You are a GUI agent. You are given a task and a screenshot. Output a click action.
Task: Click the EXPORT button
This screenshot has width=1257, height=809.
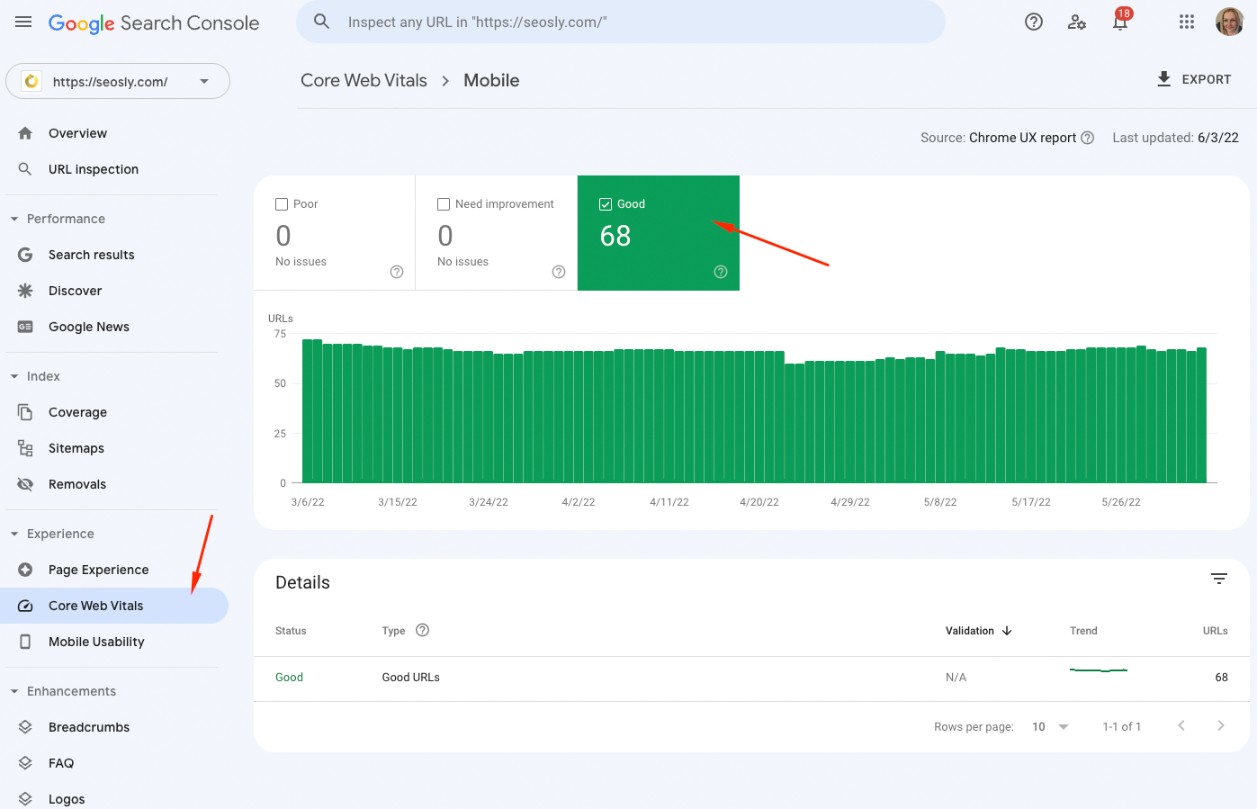pos(1194,80)
